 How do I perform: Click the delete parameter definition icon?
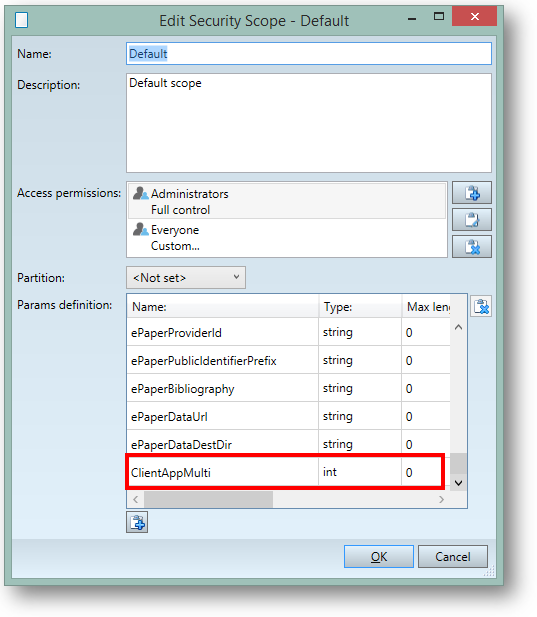[481, 307]
